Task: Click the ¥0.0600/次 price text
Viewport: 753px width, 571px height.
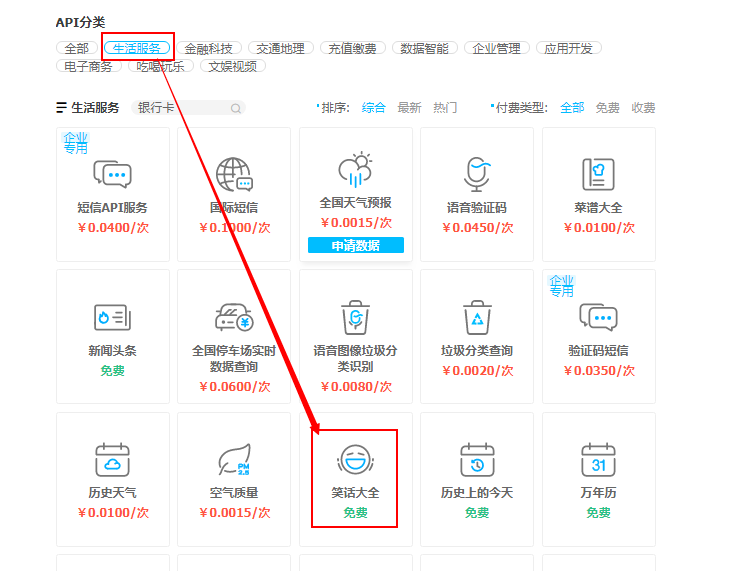Action: 235,387
